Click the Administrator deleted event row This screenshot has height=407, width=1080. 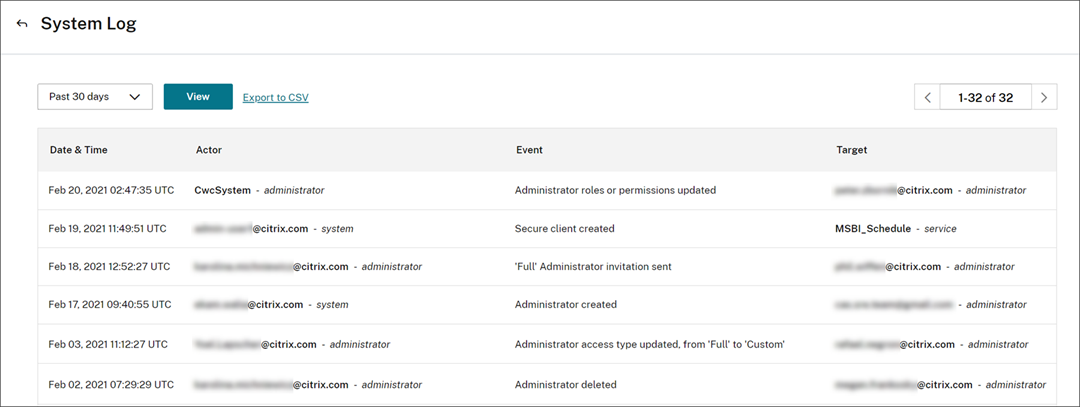point(565,384)
